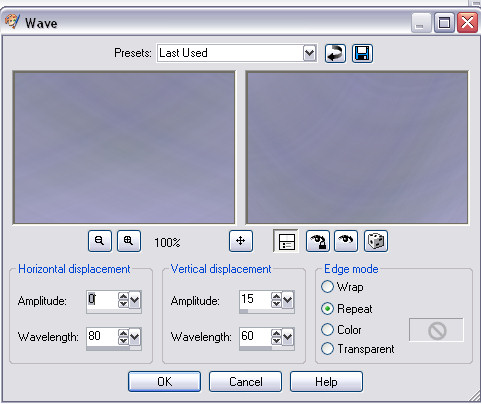Click the navigate preview crosshair icon

(241, 241)
